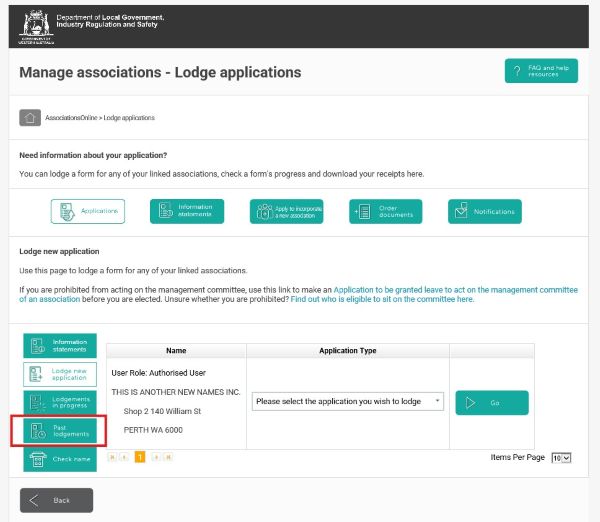
Task: Go to previous page of results
Action: tap(124, 457)
